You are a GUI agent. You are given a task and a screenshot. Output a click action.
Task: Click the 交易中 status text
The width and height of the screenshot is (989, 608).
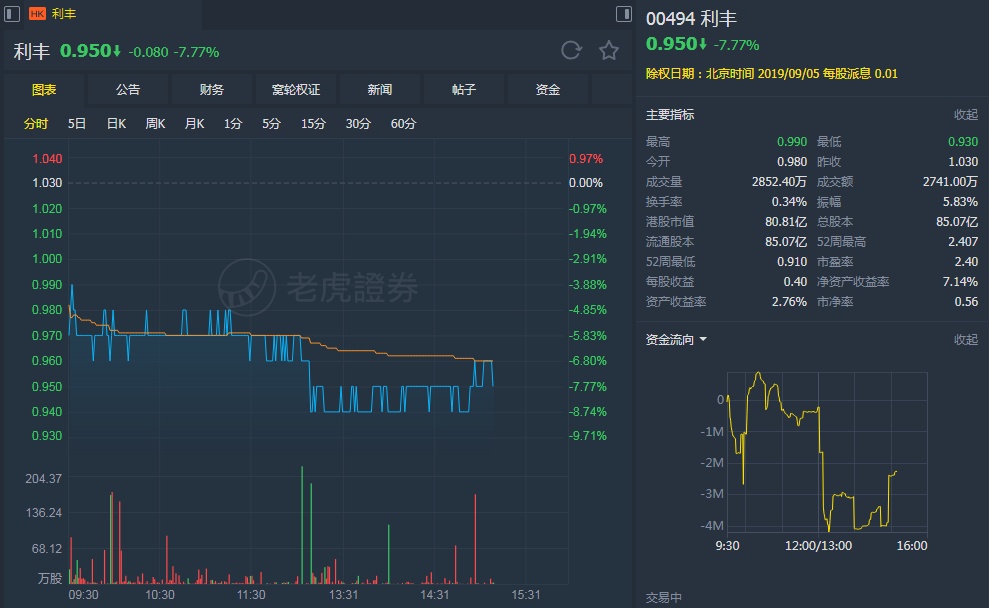[664, 597]
